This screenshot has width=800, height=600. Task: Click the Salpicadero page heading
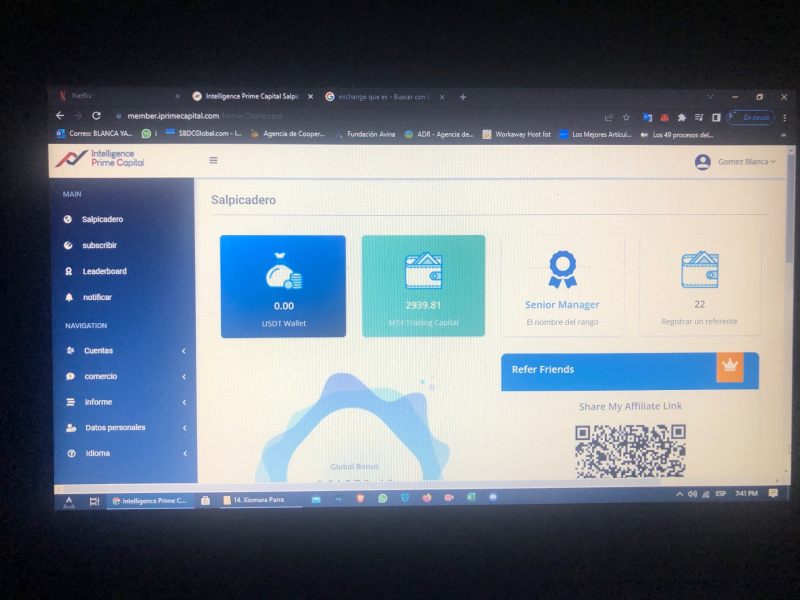click(243, 200)
